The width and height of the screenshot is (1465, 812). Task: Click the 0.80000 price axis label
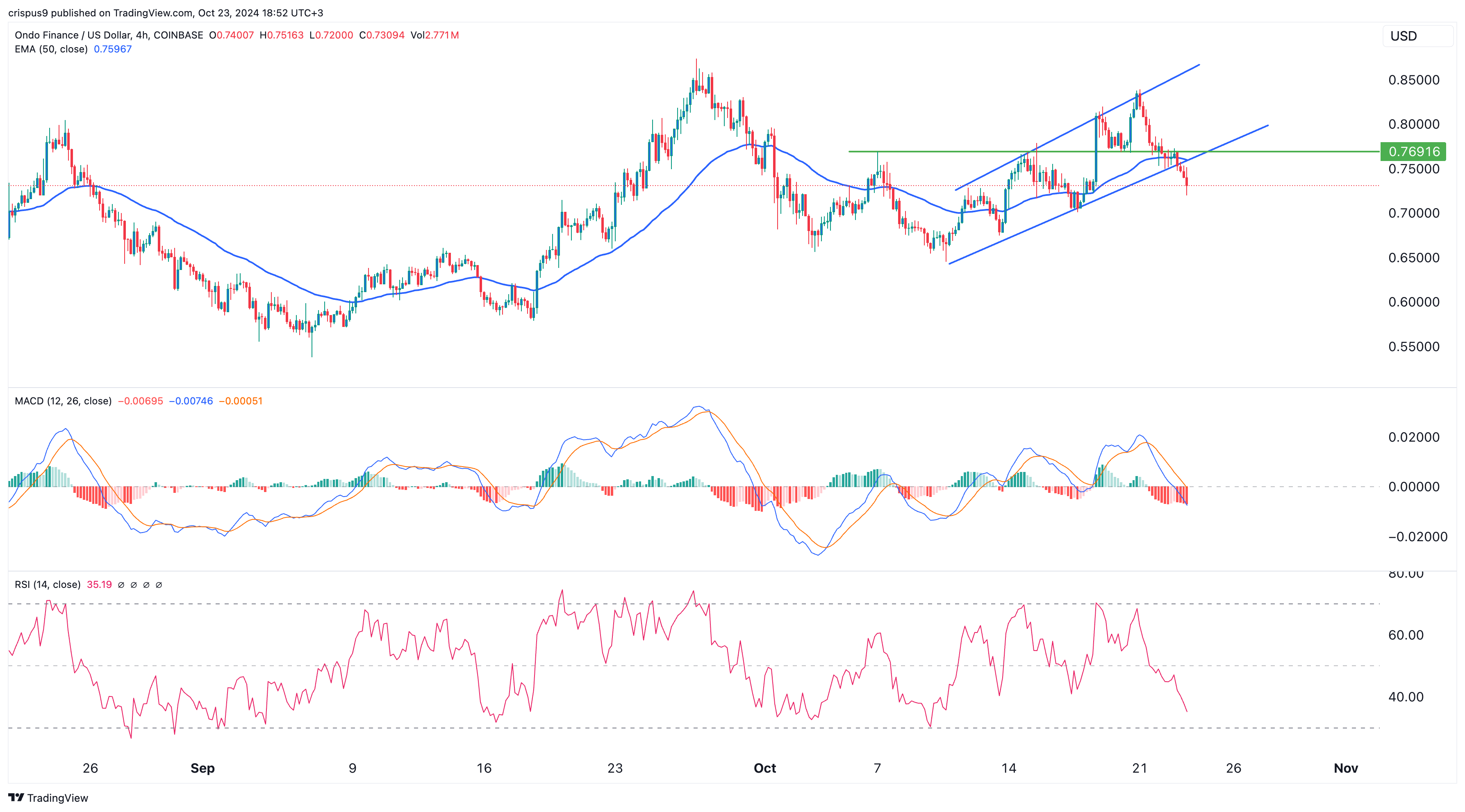click(1414, 124)
